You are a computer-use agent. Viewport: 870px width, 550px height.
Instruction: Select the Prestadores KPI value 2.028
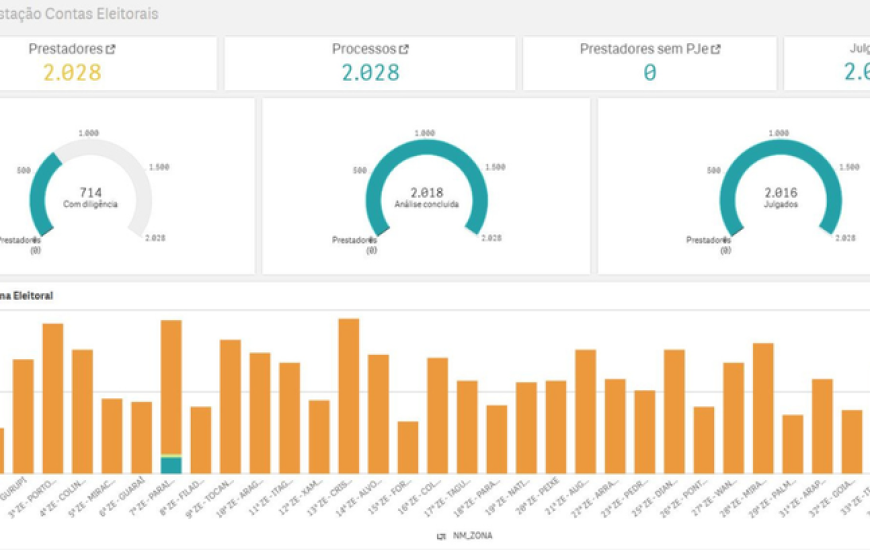click(x=72, y=72)
